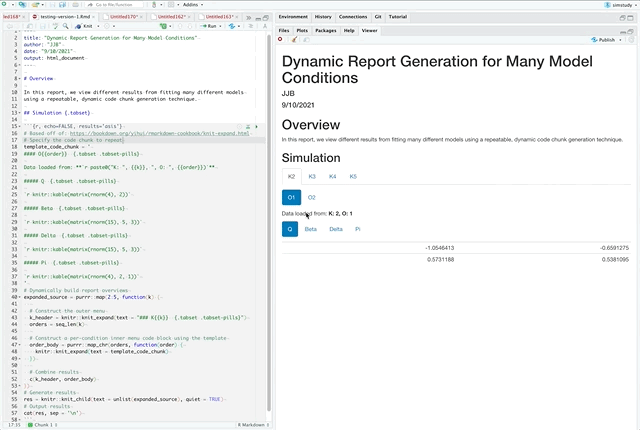Open the Insert chunk dropdown arrow
Viewport: 640px width, 430px height.
click(x=170, y=26)
